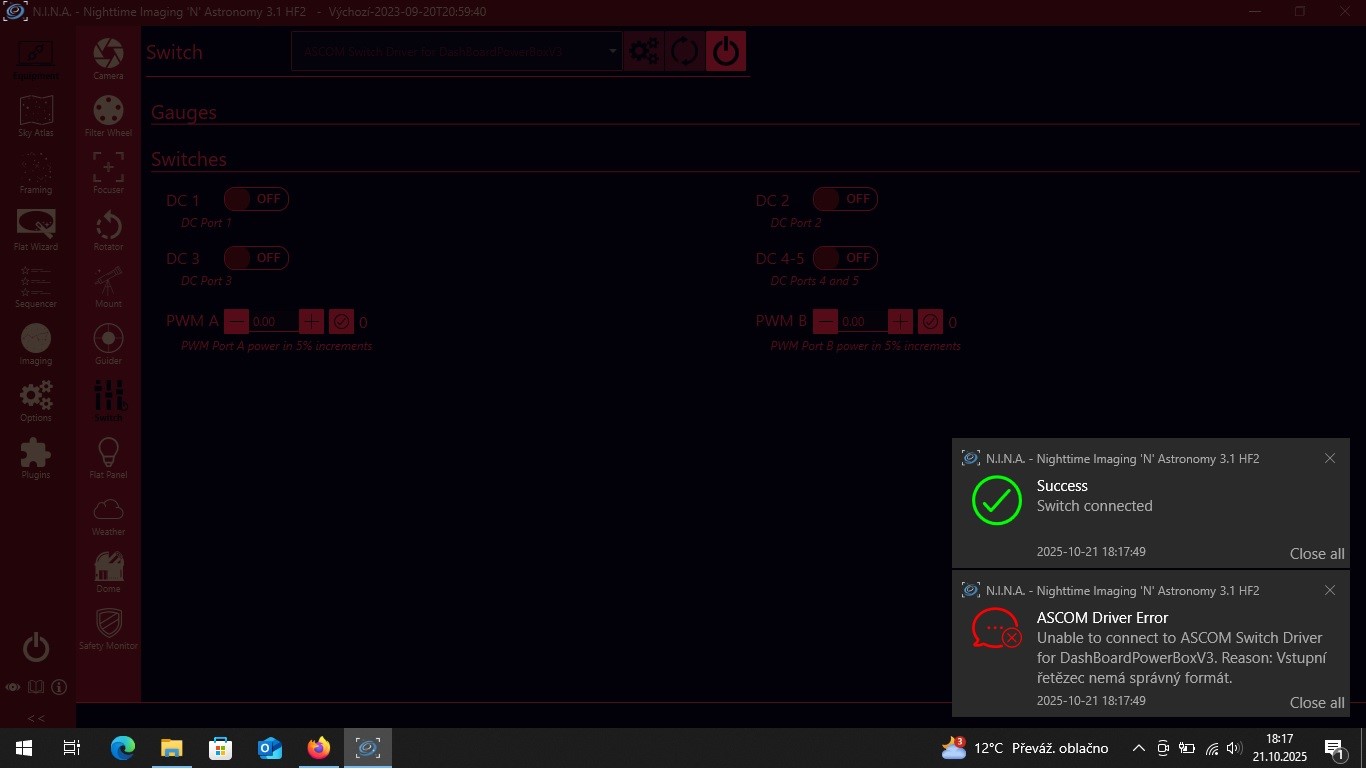Toggle the DC 1 switch on
Image resolution: width=1366 pixels, height=769 pixels.
pyautogui.click(x=256, y=199)
